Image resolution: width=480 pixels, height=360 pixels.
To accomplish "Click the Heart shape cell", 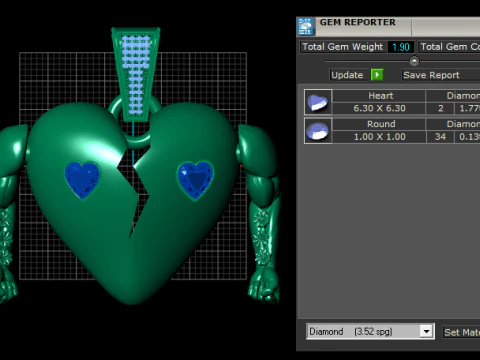I will (x=379, y=96).
